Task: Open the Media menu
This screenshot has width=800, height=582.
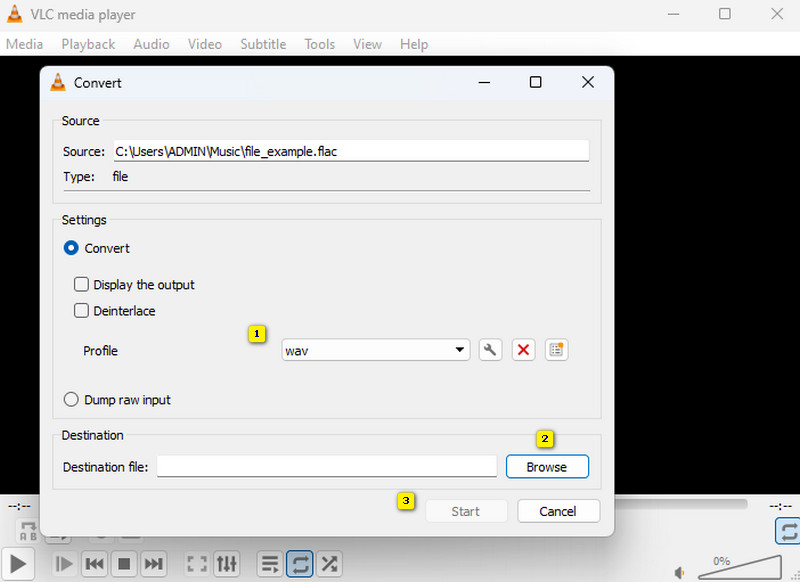Action: click(x=24, y=44)
